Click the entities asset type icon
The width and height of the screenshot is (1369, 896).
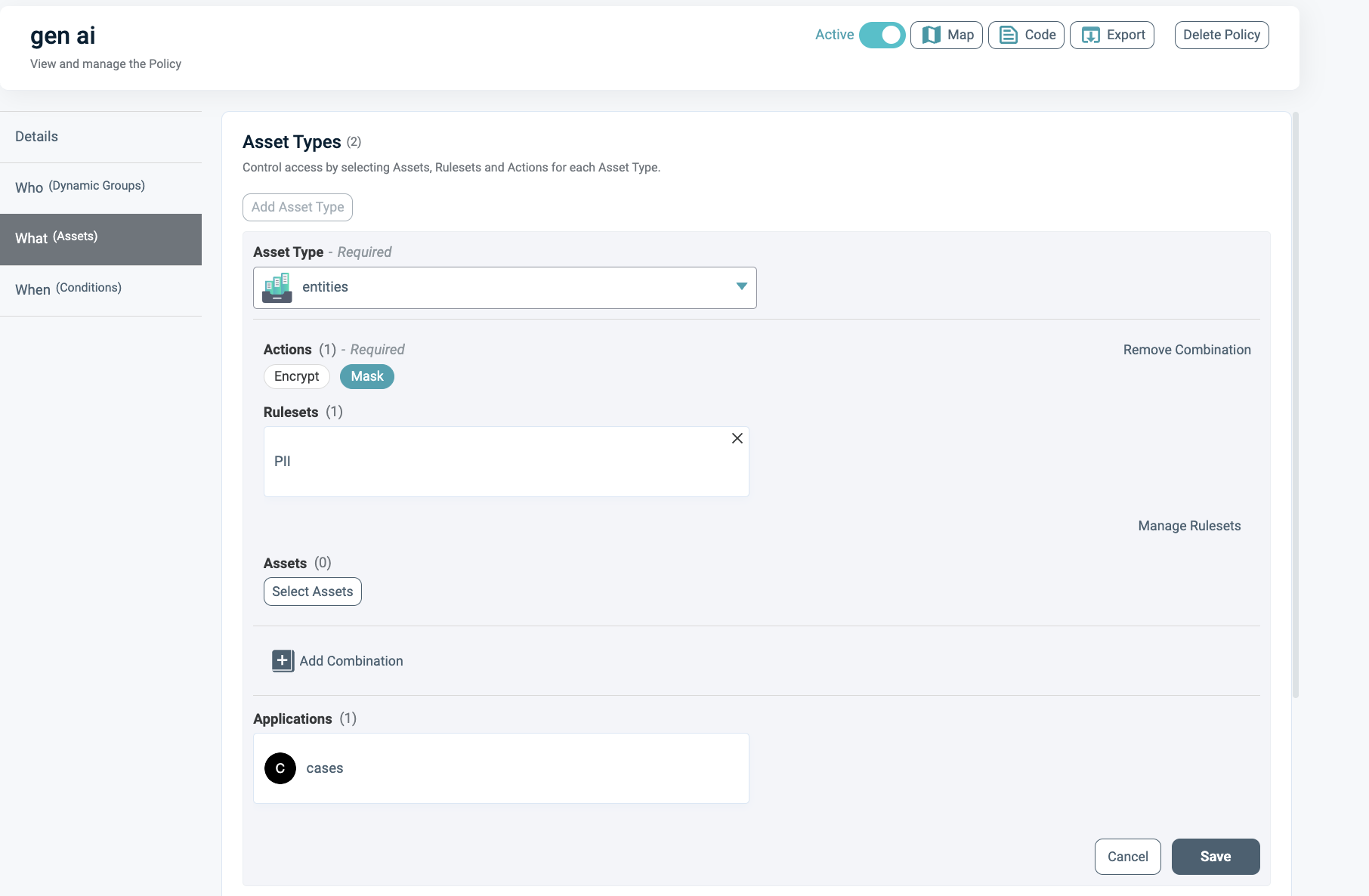pyautogui.click(x=277, y=288)
